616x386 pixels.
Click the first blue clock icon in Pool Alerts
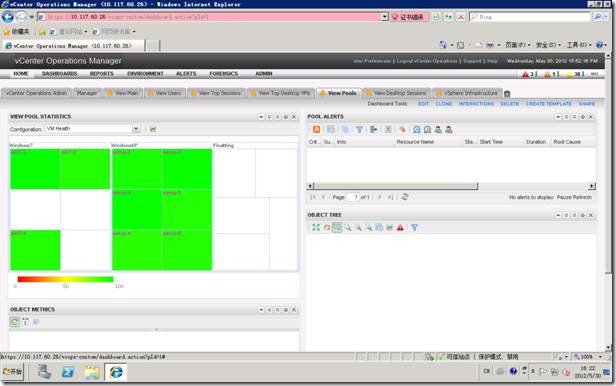tap(416, 129)
